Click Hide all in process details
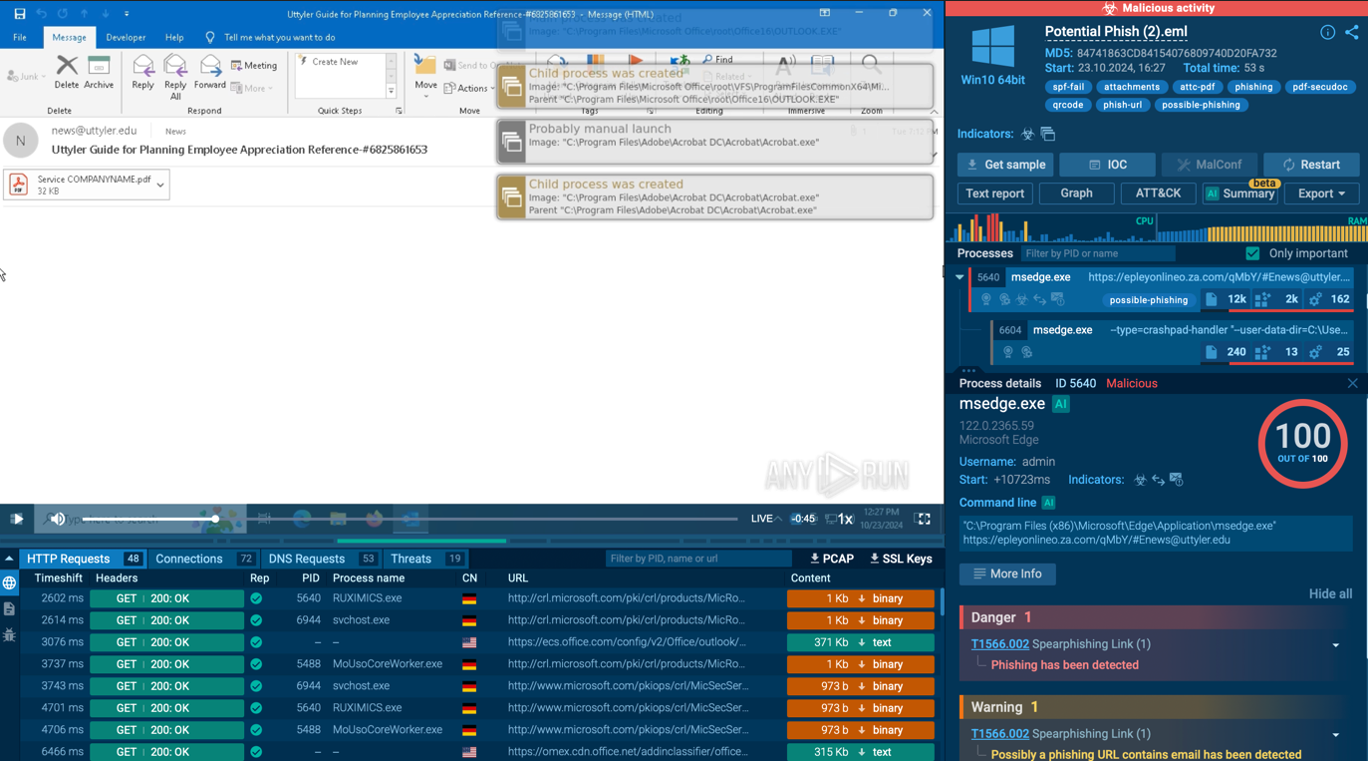This screenshot has width=1368, height=761. (x=1330, y=594)
